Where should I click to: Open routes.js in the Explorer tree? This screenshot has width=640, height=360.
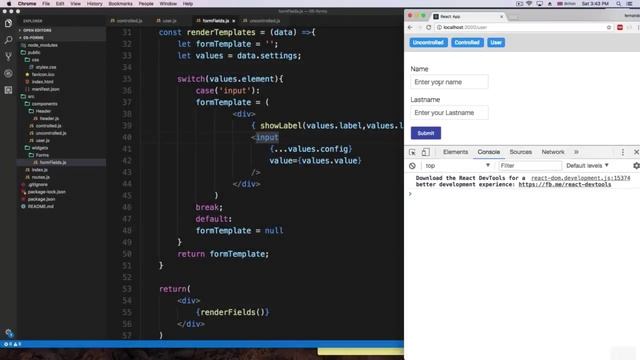point(40,177)
